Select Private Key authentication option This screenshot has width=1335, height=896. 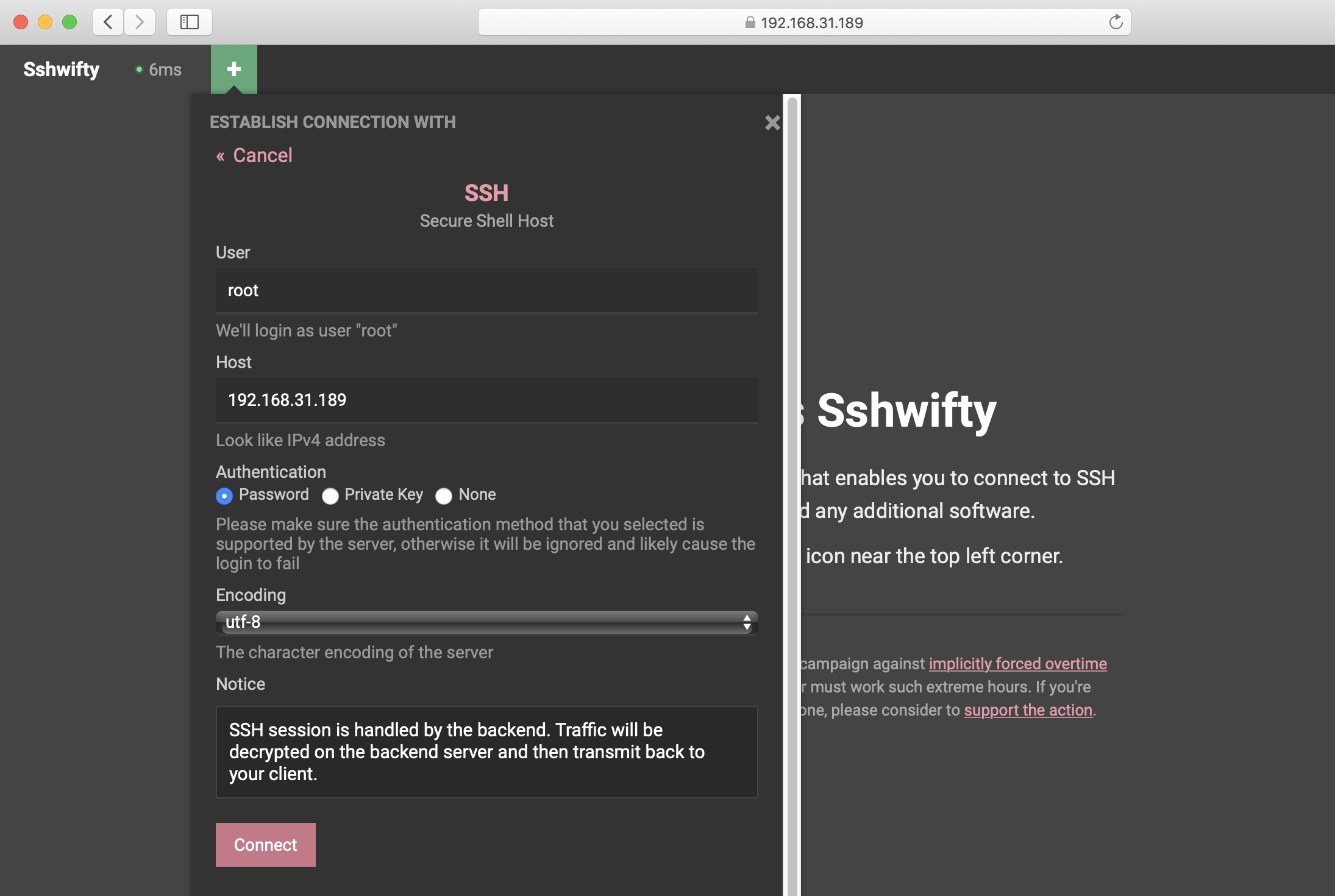[330, 496]
